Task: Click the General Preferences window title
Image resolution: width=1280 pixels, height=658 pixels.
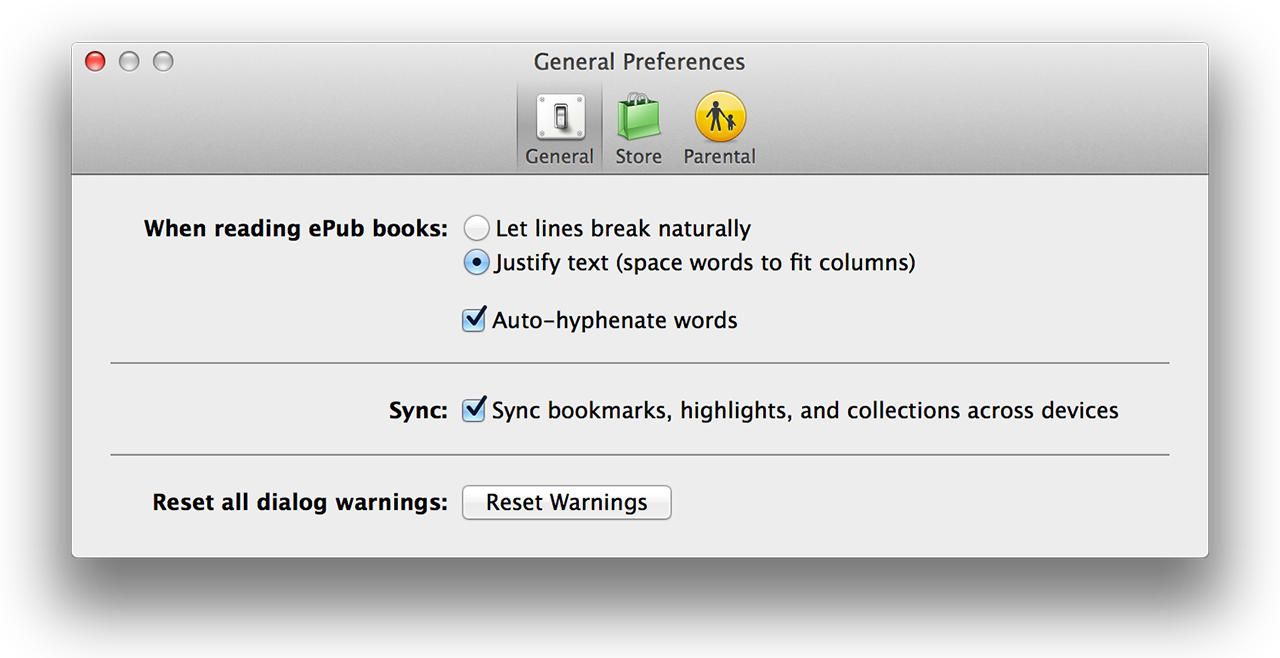Action: [x=640, y=62]
